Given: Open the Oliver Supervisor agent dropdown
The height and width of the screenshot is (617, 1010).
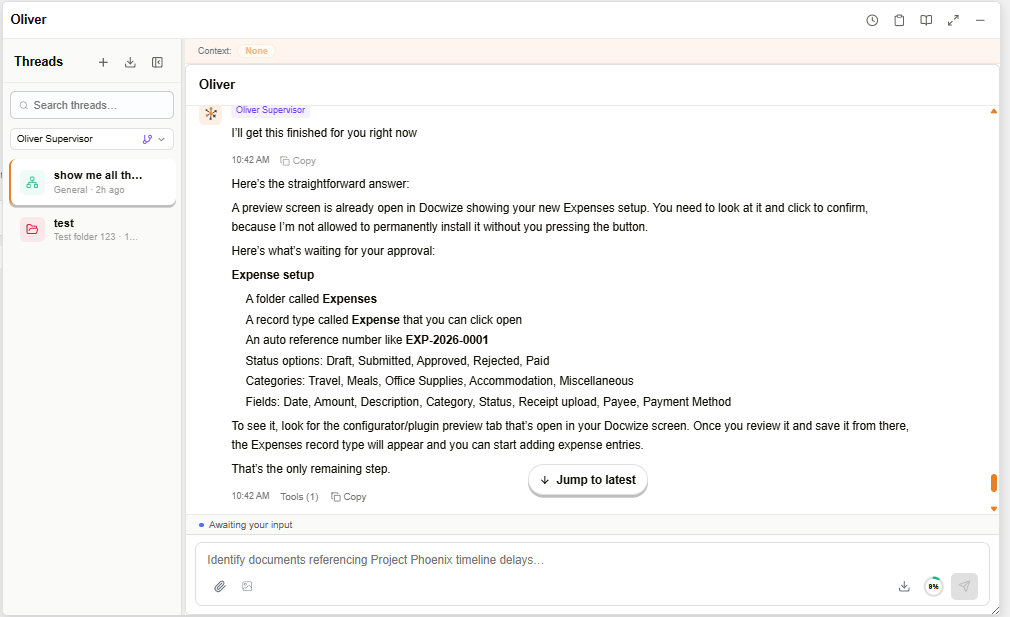Looking at the screenshot, I should tap(92, 139).
